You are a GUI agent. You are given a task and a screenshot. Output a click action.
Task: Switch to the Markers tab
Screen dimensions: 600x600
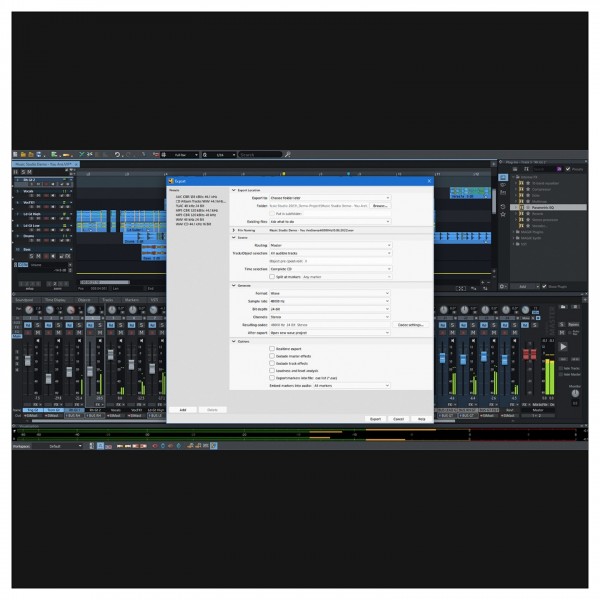point(131,300)
